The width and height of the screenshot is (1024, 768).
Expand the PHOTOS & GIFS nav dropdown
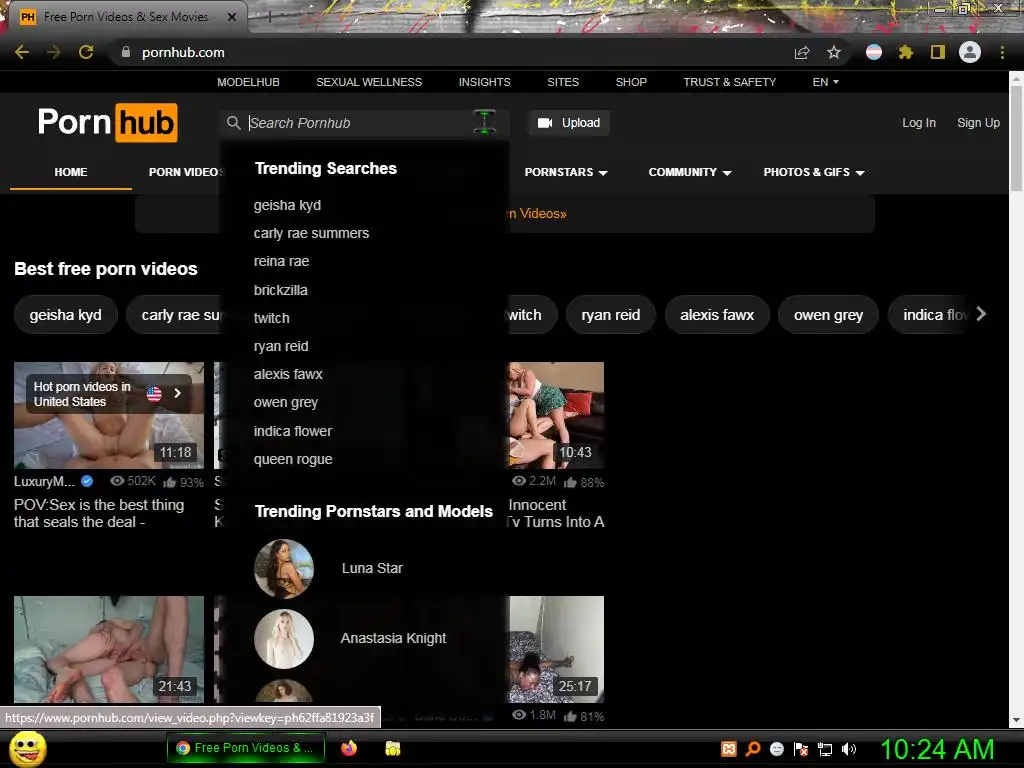pos(814,172)
